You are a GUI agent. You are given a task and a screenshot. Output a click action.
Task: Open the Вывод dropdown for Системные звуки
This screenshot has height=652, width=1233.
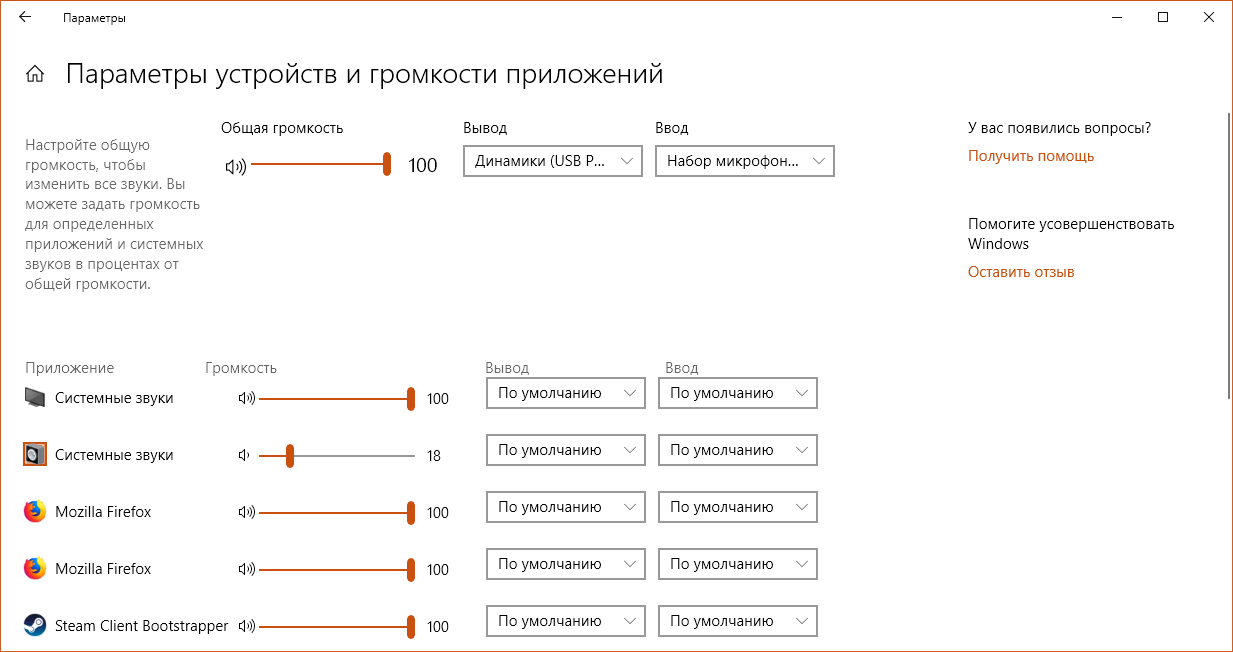click(x=565, y=393)
